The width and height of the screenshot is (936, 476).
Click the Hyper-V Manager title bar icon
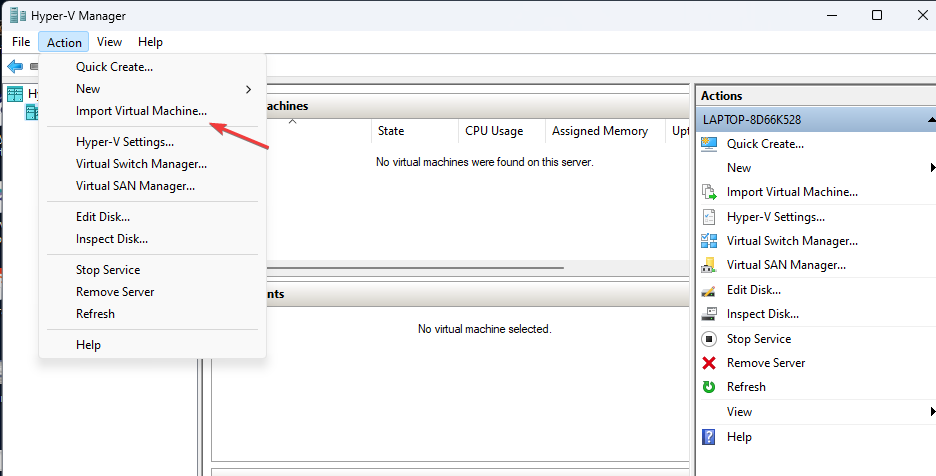click(x=18, y=15)
